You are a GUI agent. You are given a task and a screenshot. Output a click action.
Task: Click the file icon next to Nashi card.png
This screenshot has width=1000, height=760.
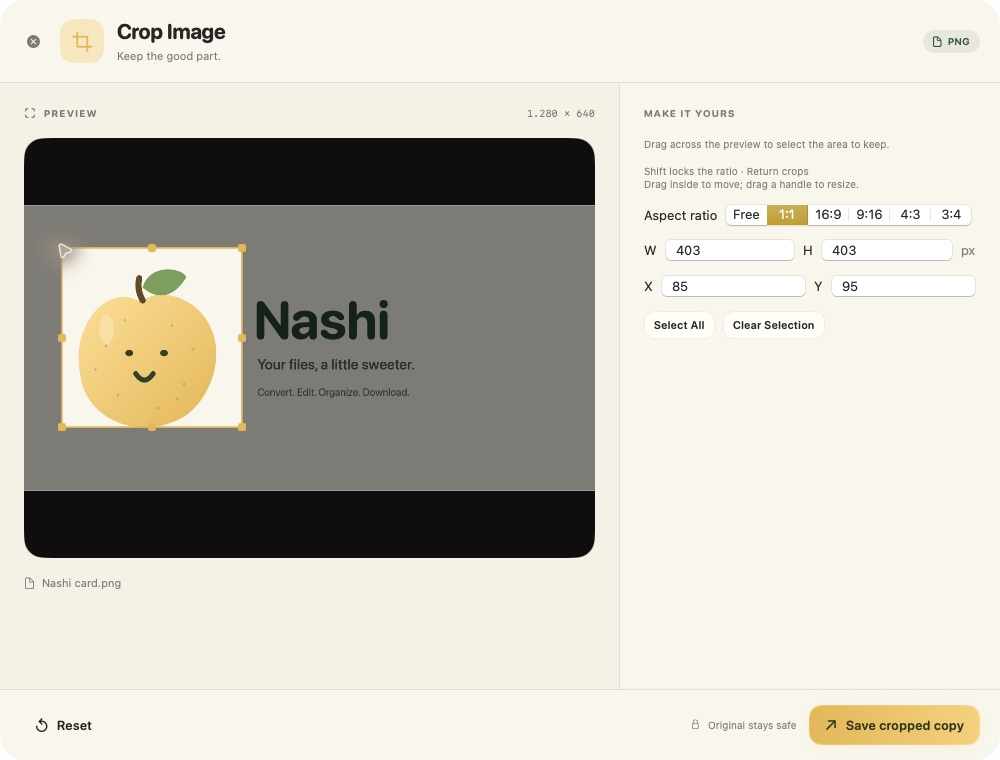[29, 583]
